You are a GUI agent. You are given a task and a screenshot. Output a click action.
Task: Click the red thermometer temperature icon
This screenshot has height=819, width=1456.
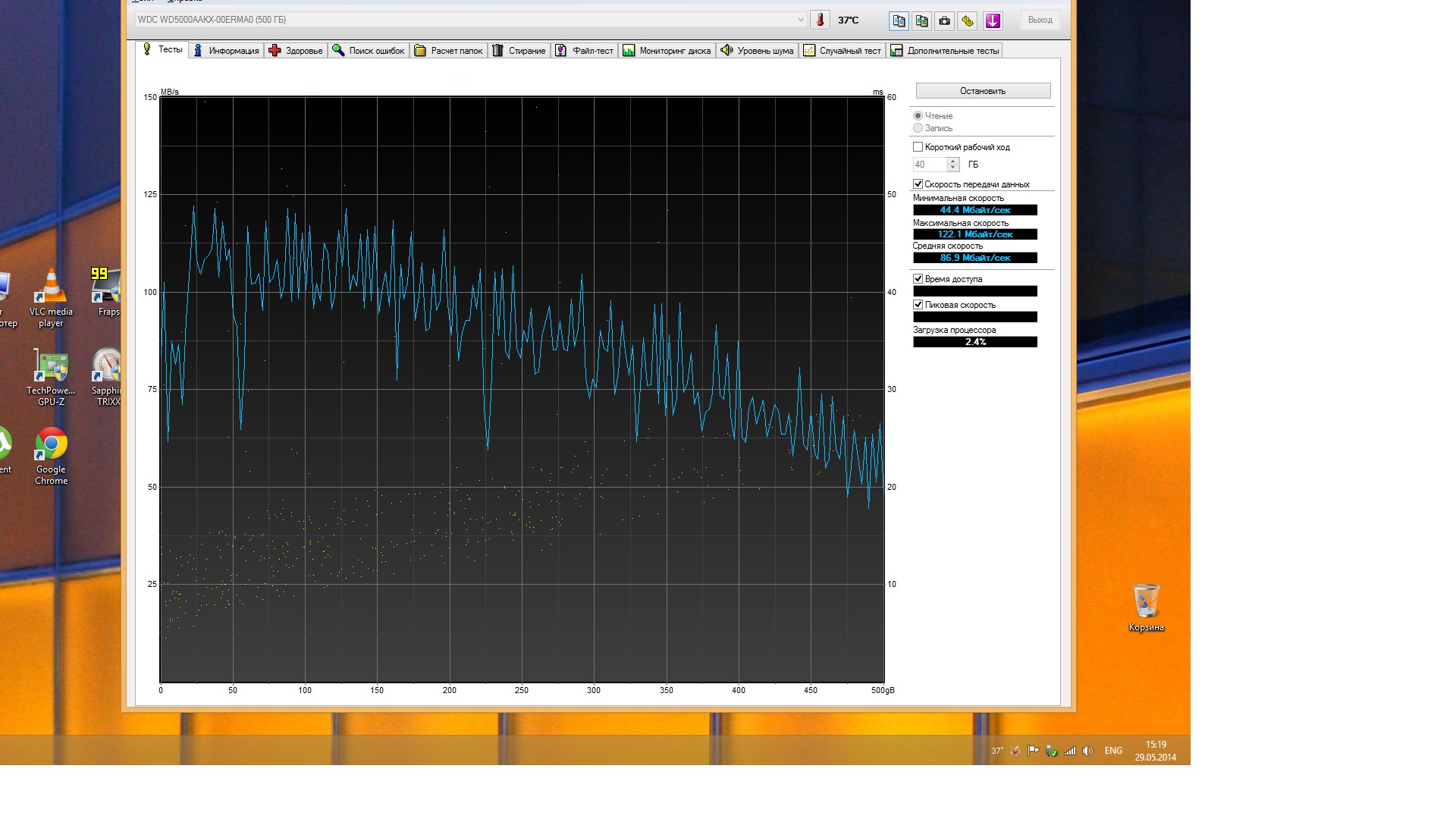(820, 20)
